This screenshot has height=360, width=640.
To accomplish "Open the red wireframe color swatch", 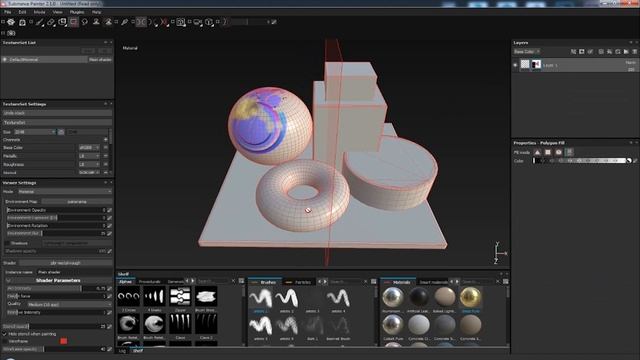I will click(x=63, y=341).
